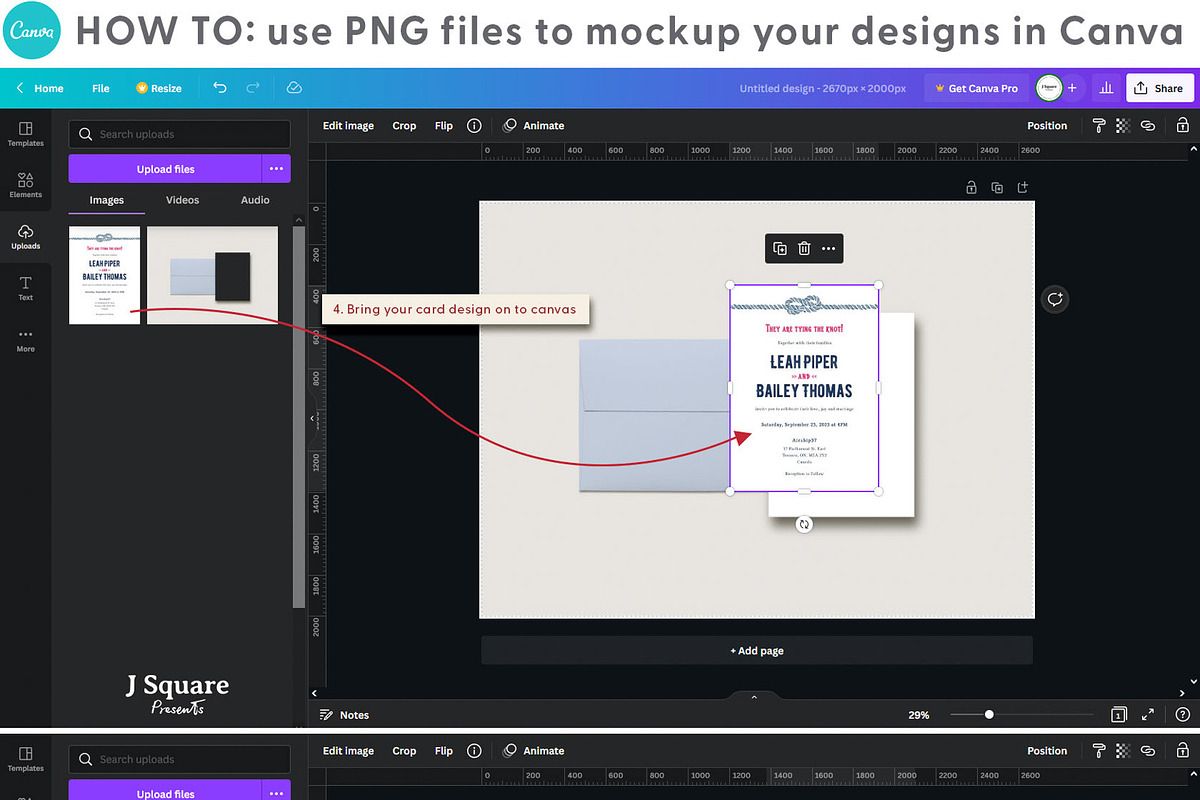Open the transparency checkerboard control
The height and width of the screenshot is (800, 1200).
1123,126
